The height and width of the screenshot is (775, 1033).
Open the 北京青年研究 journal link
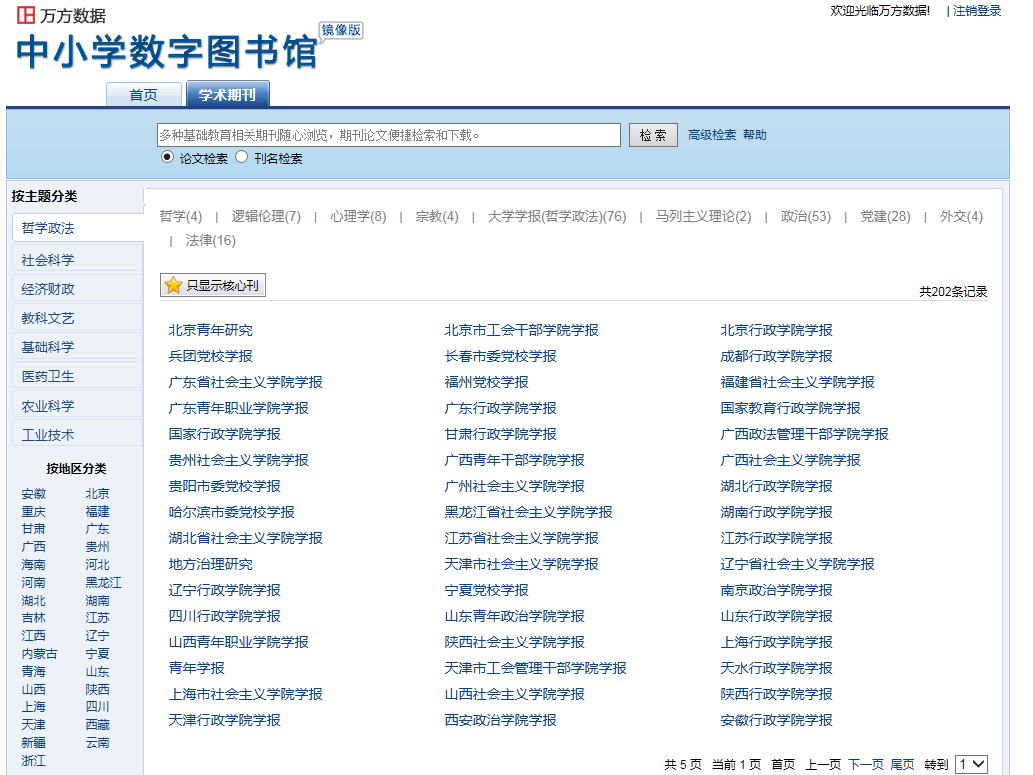tap(211, 330)
